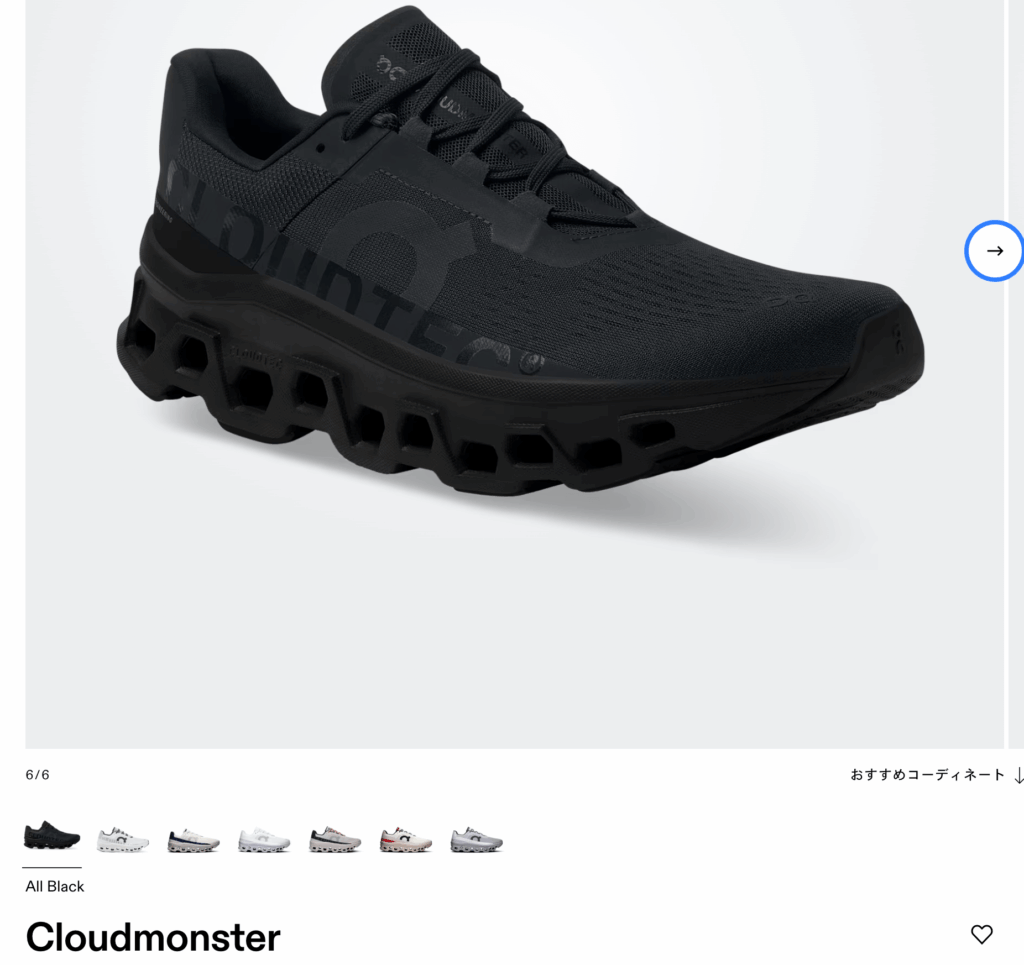Select the shoe variant with red accent

406,841
